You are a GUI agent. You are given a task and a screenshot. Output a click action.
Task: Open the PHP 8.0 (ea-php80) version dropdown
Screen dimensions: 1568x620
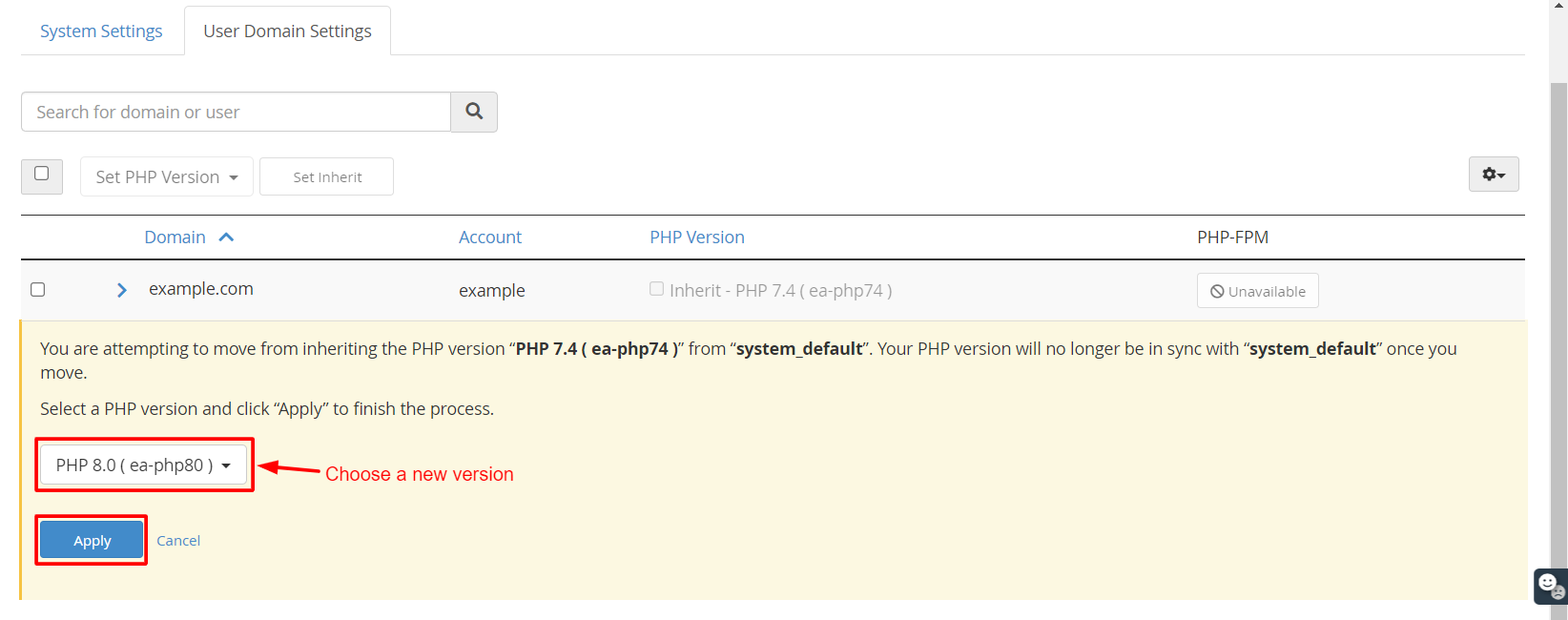coord(143,465)
